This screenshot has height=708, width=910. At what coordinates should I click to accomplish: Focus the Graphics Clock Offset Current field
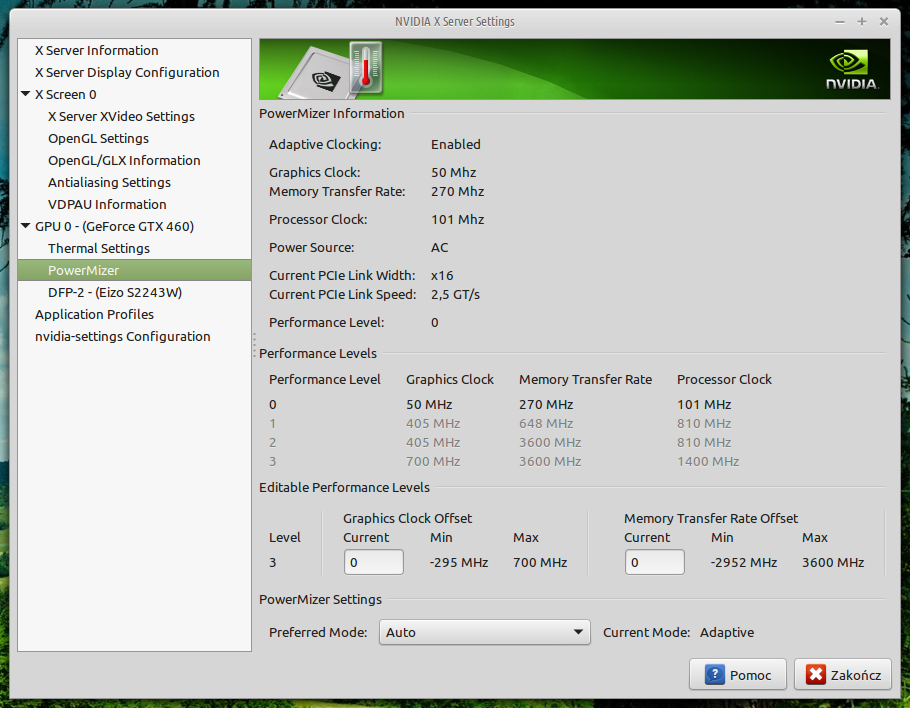click(x=374, y=562)
